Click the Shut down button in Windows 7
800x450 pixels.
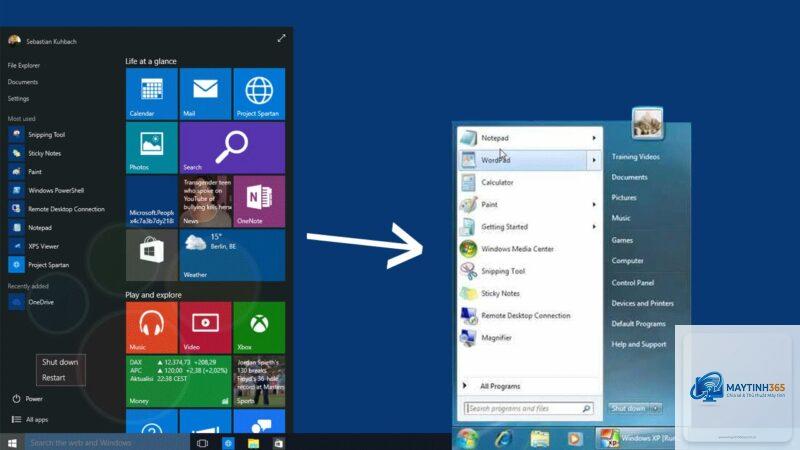[x=629, y=408]
